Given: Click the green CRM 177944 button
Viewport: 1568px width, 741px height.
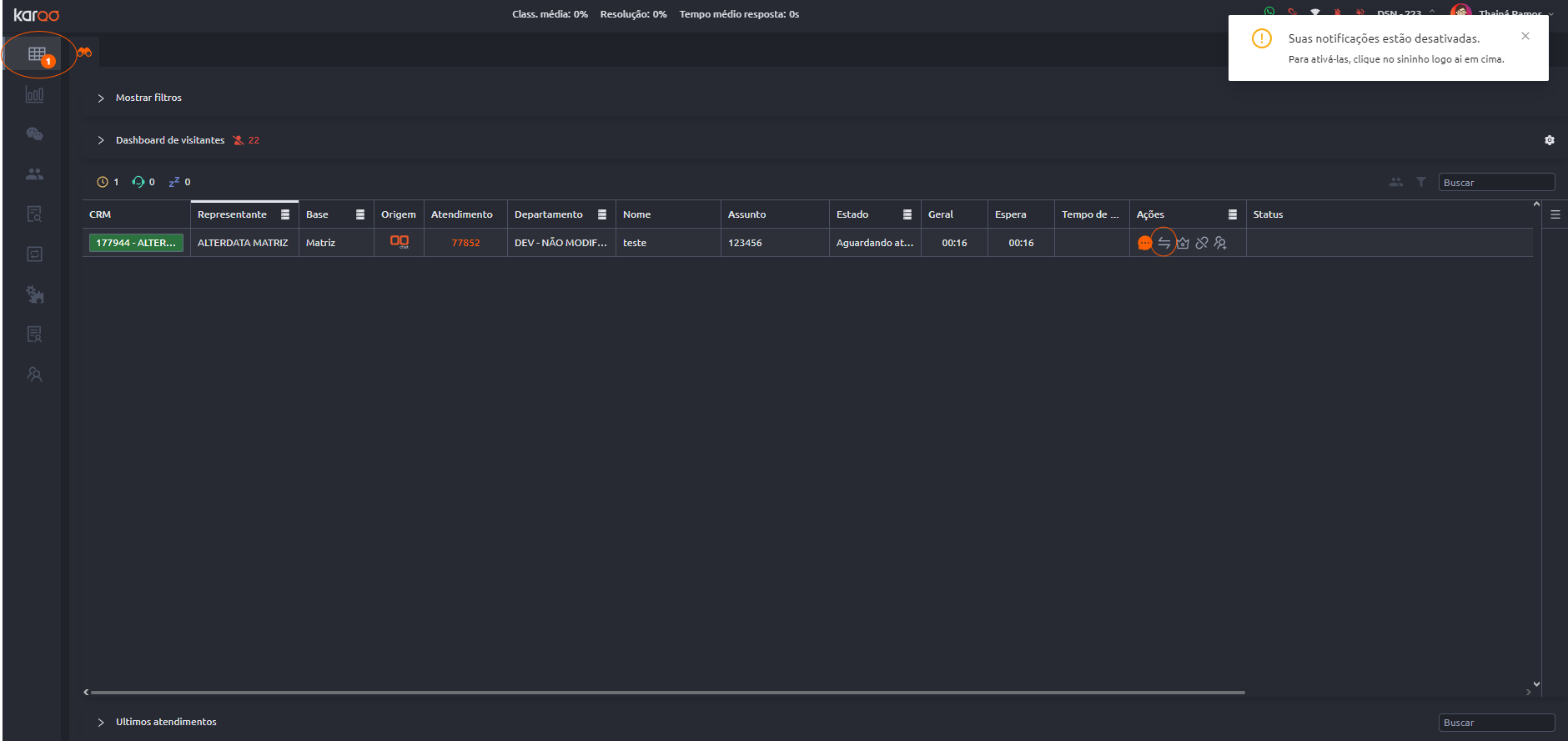Looking at the screenshot, I should tap(136, 243).
